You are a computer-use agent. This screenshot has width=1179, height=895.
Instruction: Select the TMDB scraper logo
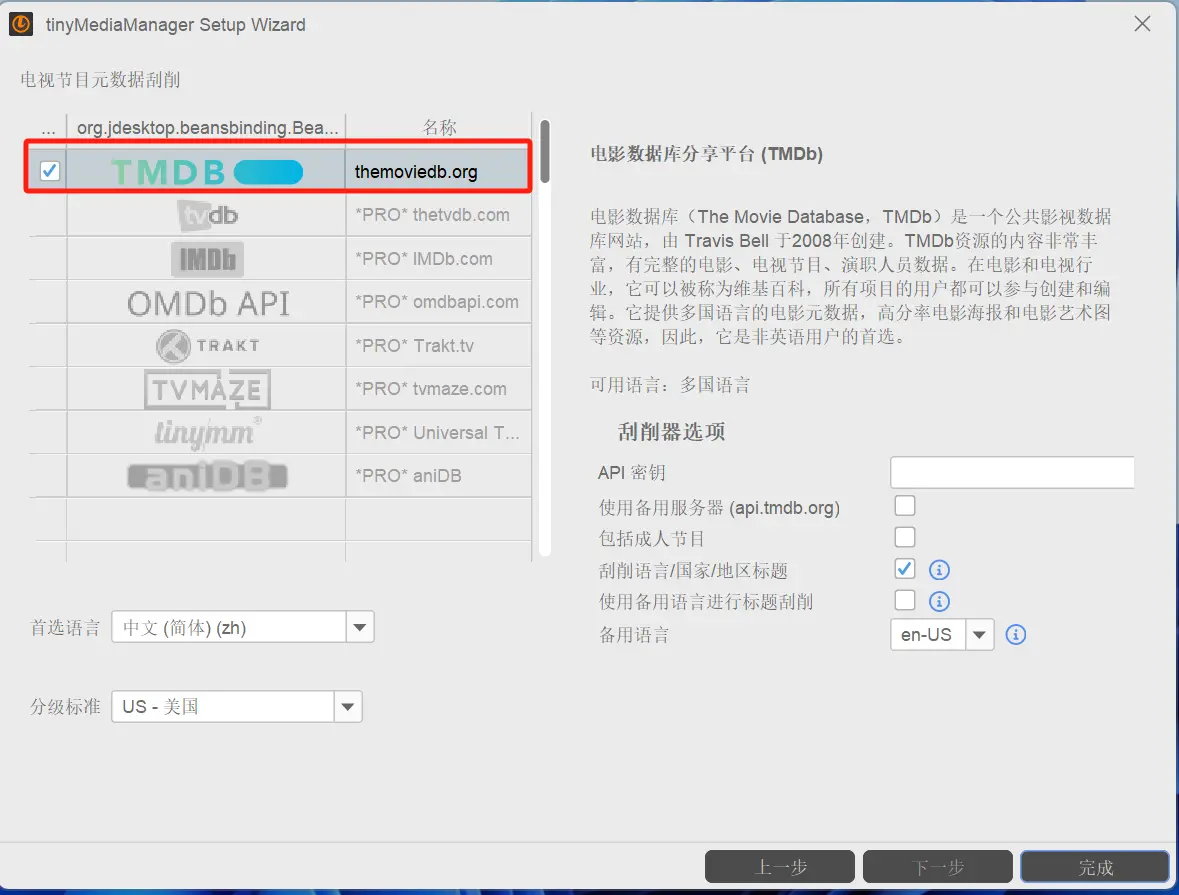[x=205, y=171]
